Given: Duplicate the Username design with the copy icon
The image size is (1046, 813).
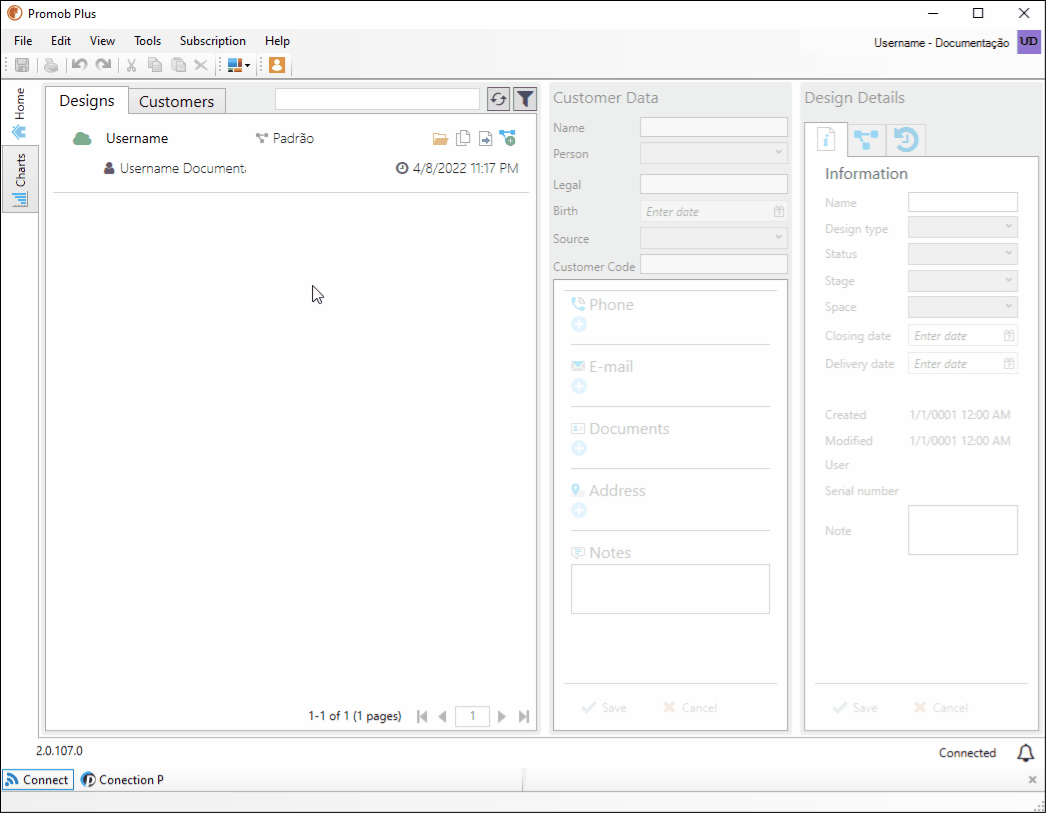Looking at the screenshot, I should click(463, 138).
